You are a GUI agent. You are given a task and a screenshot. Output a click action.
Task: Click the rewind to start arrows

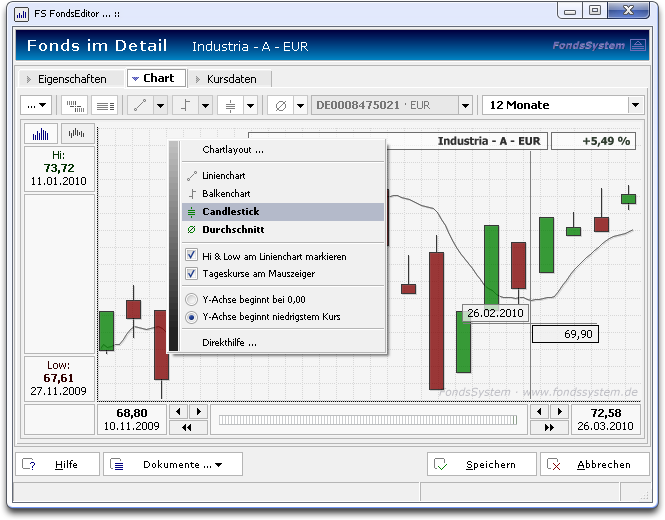187,427
